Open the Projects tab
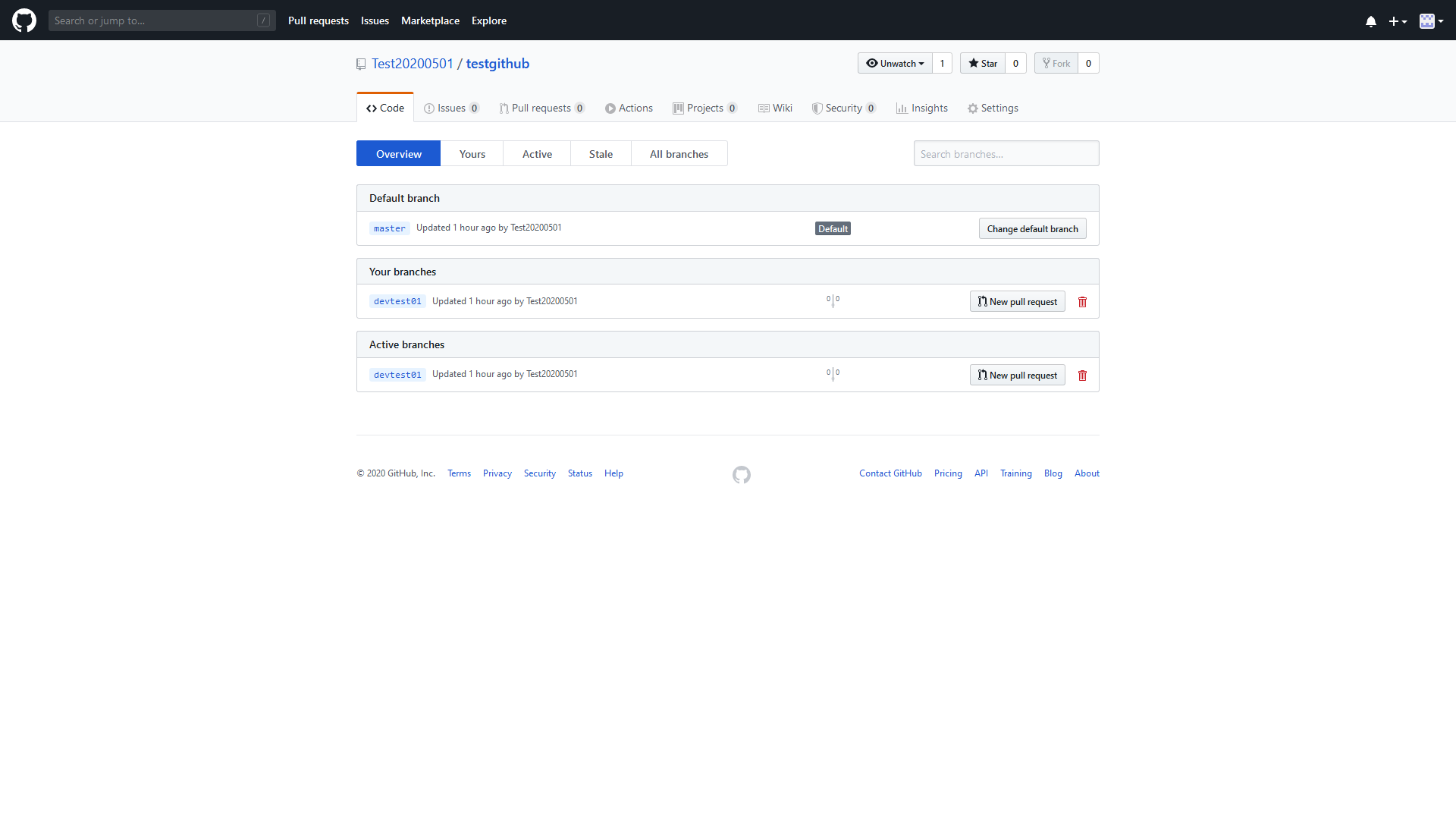 [705, 108]
